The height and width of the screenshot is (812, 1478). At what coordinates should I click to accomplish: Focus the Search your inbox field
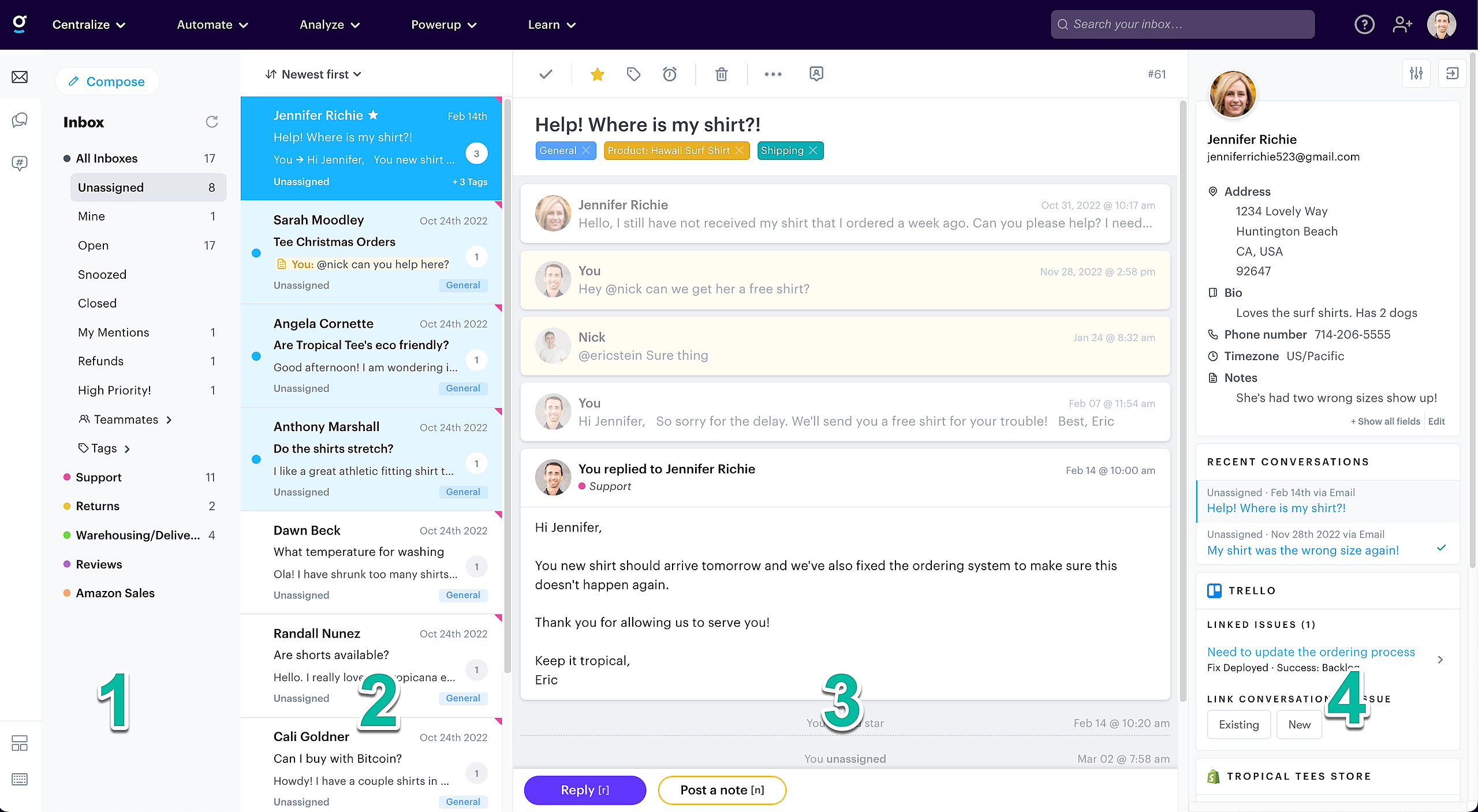pyautogui.click(x=1182, y=24)
